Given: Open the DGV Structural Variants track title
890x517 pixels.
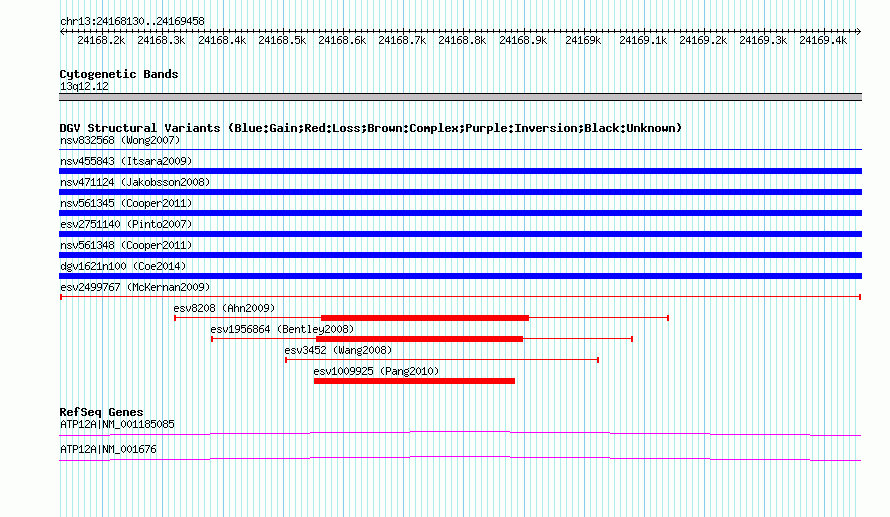Looking at the screenshot, I should pyautogui.click(x=371, y=128).
